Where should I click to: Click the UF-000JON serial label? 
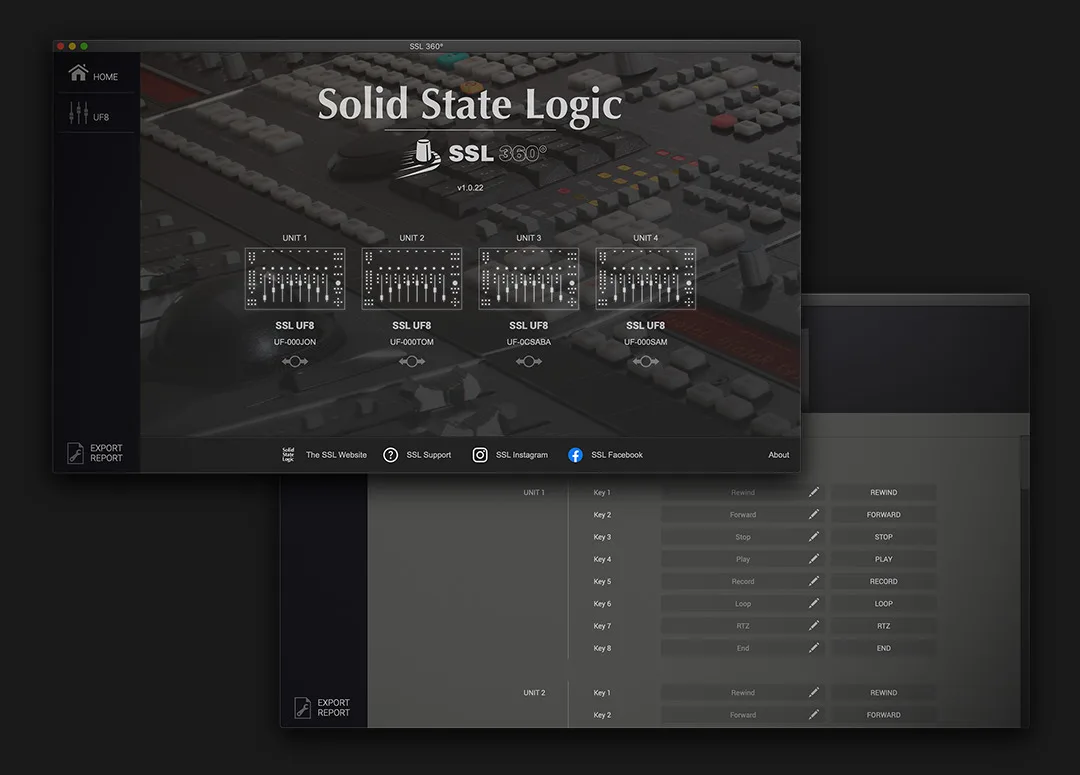[295, 342]
